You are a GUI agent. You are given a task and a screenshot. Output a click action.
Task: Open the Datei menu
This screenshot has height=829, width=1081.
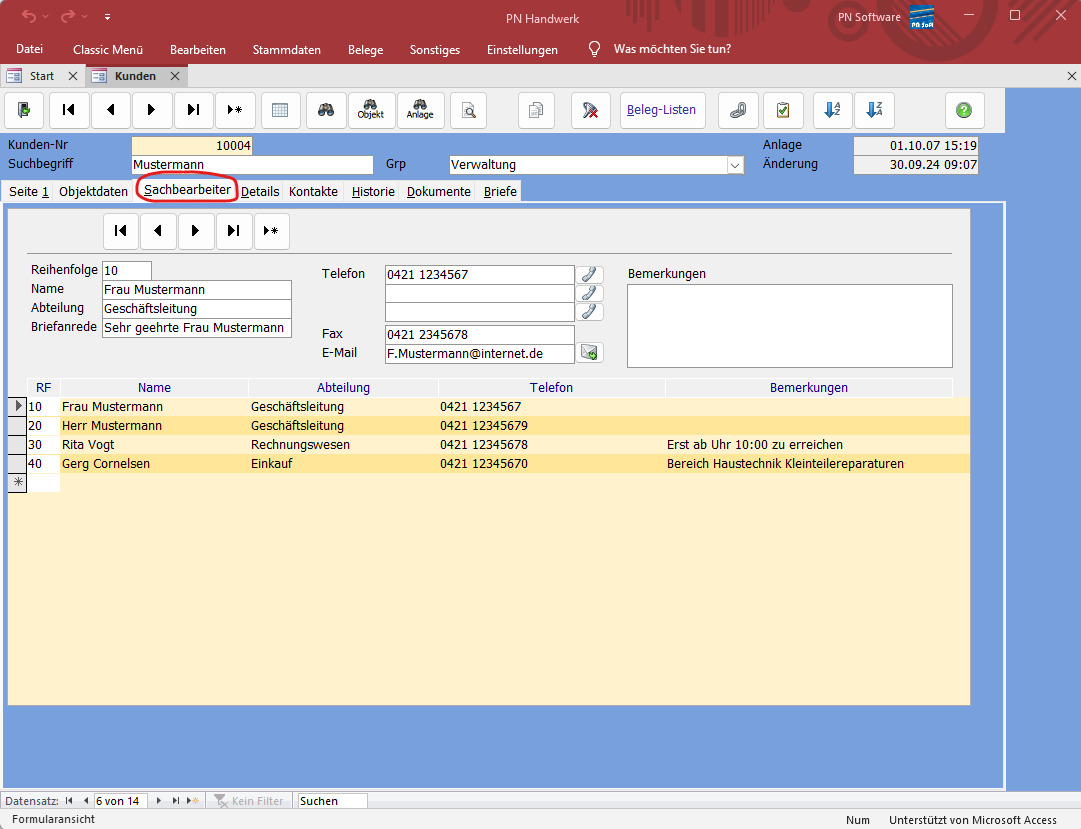click(30, 49)
